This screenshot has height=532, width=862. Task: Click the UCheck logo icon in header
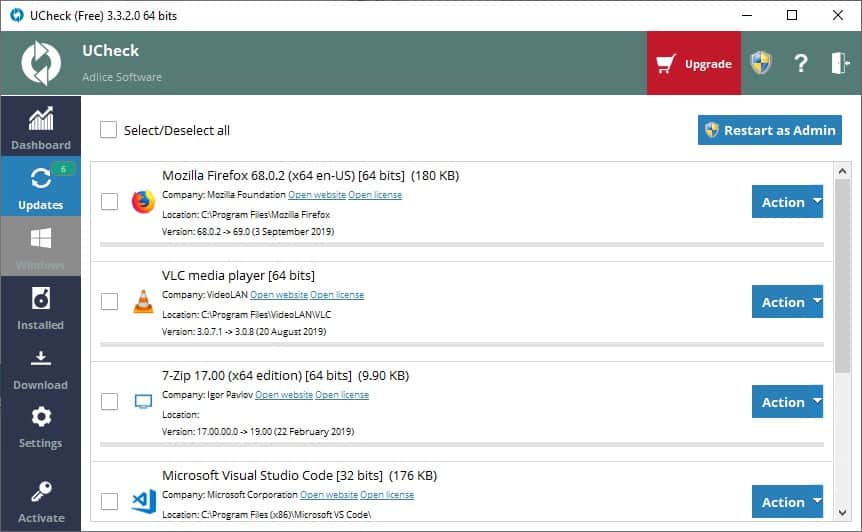click(41, 63)
